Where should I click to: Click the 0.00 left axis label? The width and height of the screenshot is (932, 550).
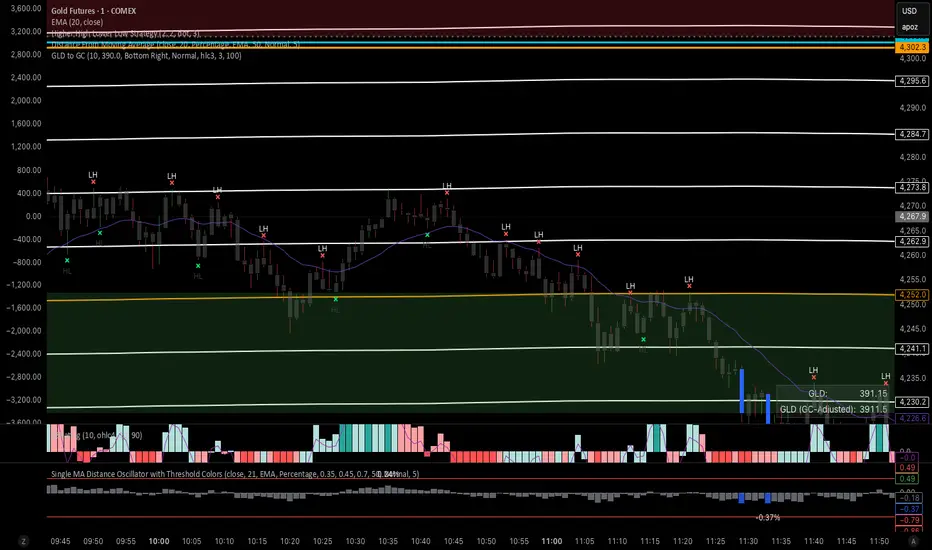[33, 216]
